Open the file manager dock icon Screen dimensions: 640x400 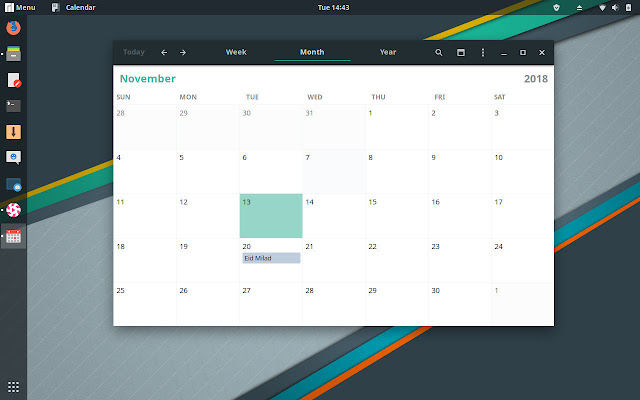tap(13, 53)
